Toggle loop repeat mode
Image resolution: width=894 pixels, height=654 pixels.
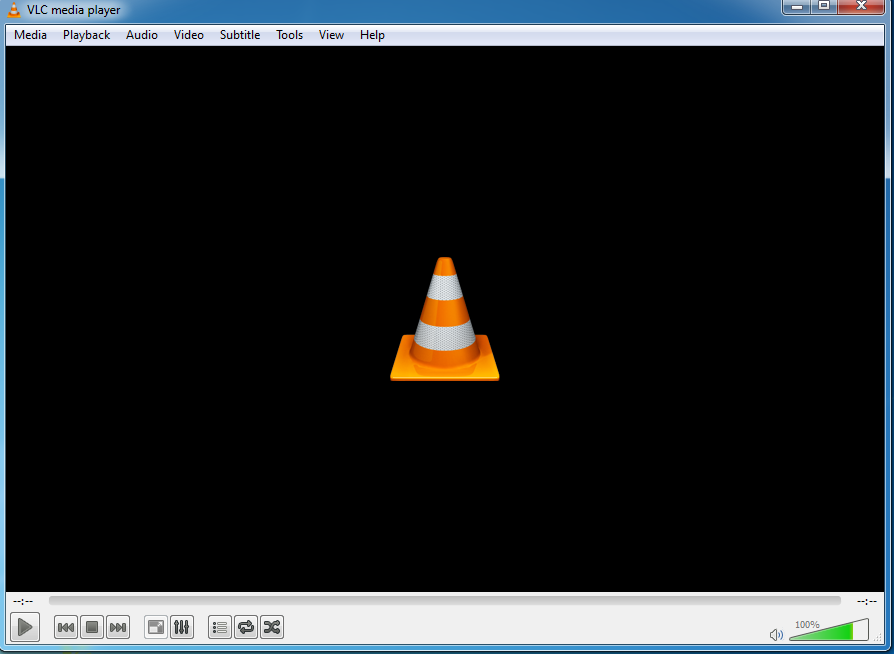tap(246, 627)
